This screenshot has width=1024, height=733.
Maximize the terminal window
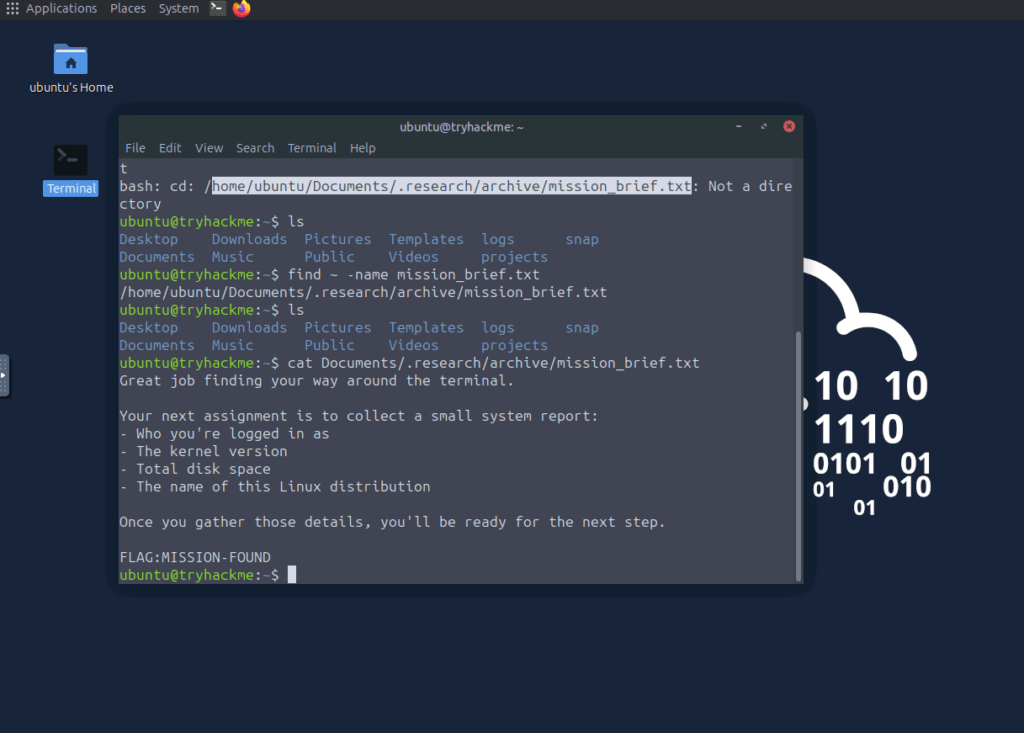[x=764, y=127]
